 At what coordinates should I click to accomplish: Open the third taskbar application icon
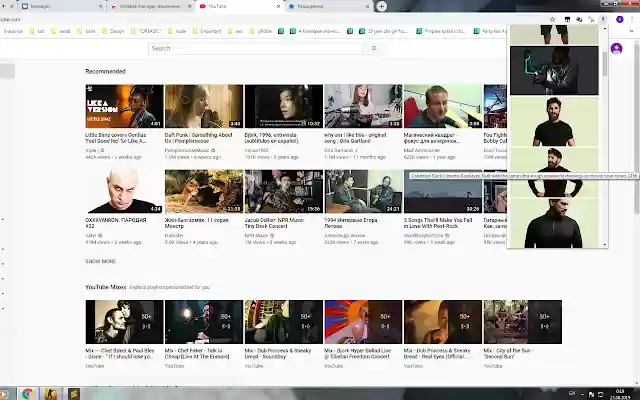(73, 394)
